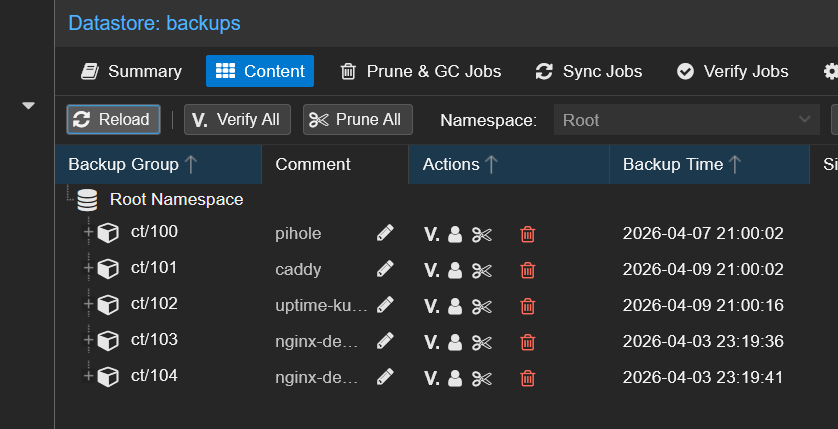The height and width of the screenshot is (429, 838).
Task: Verify ct/102 backup group
Action: point(431,307)
